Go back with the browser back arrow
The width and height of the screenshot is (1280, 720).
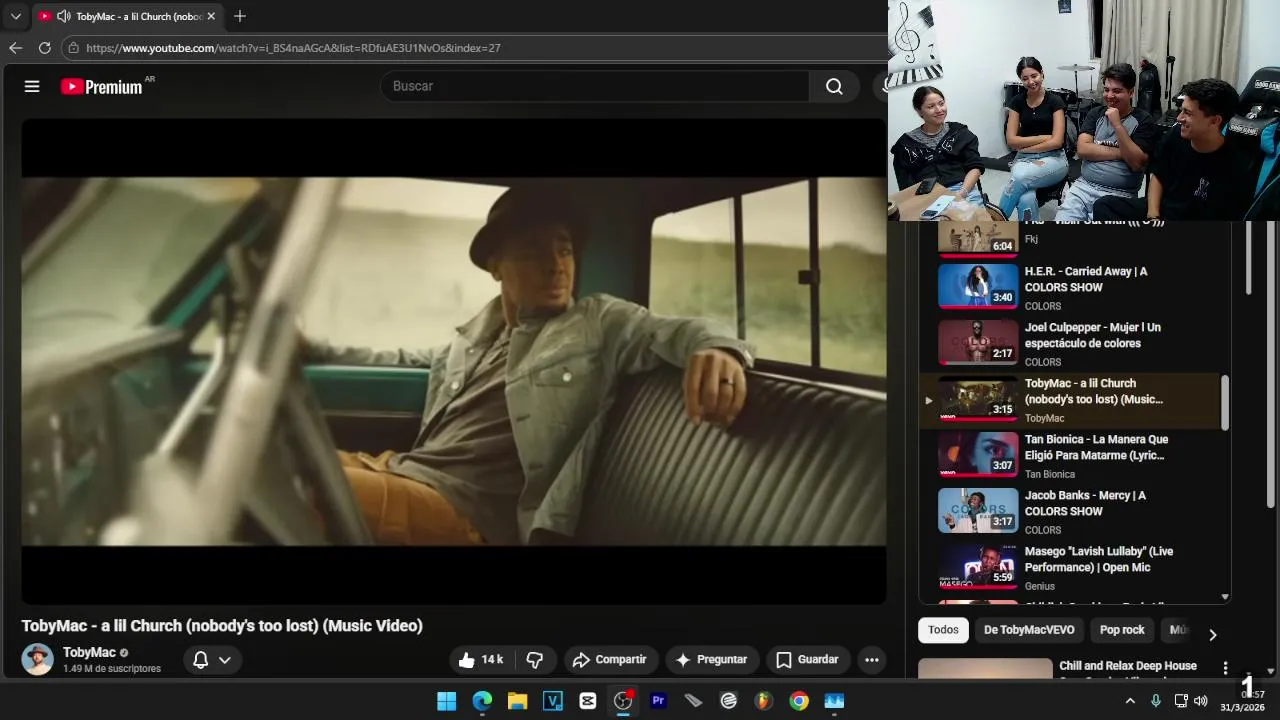[15, 48]
